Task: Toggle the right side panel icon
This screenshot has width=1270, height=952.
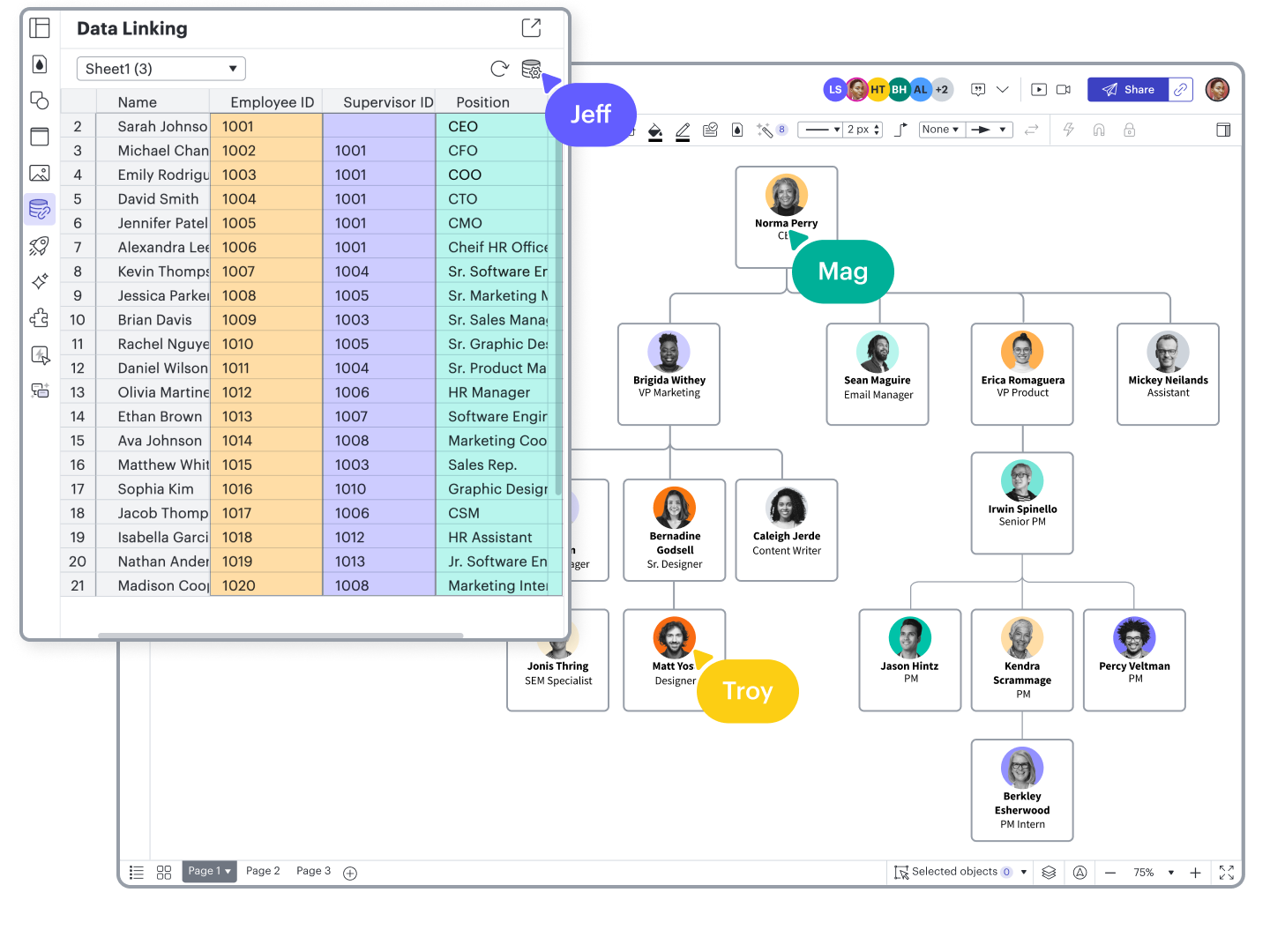Action: [1223, 130]
